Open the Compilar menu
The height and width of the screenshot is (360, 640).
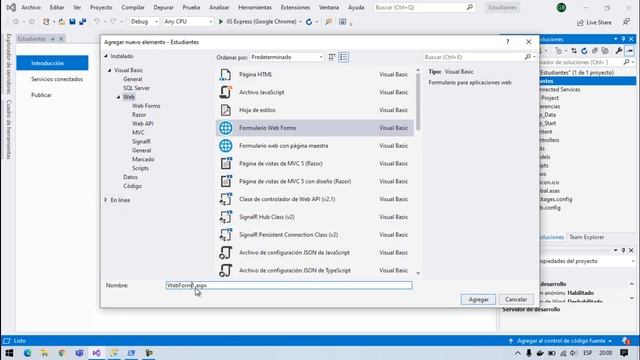click(133, 7)
